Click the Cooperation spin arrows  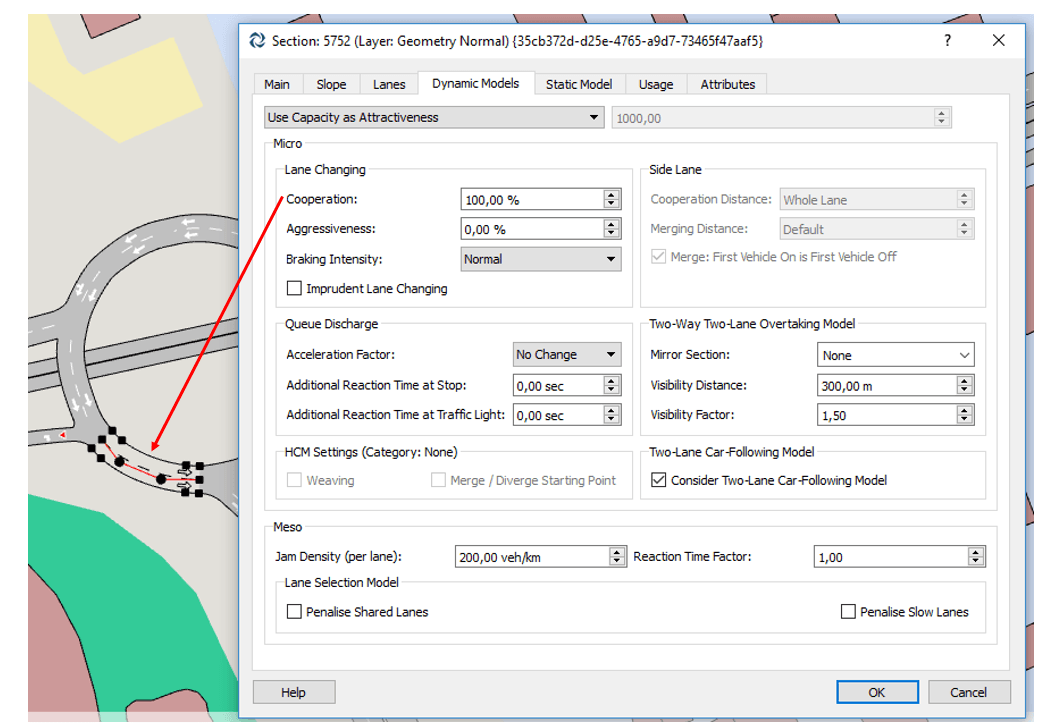pos(612,199)
